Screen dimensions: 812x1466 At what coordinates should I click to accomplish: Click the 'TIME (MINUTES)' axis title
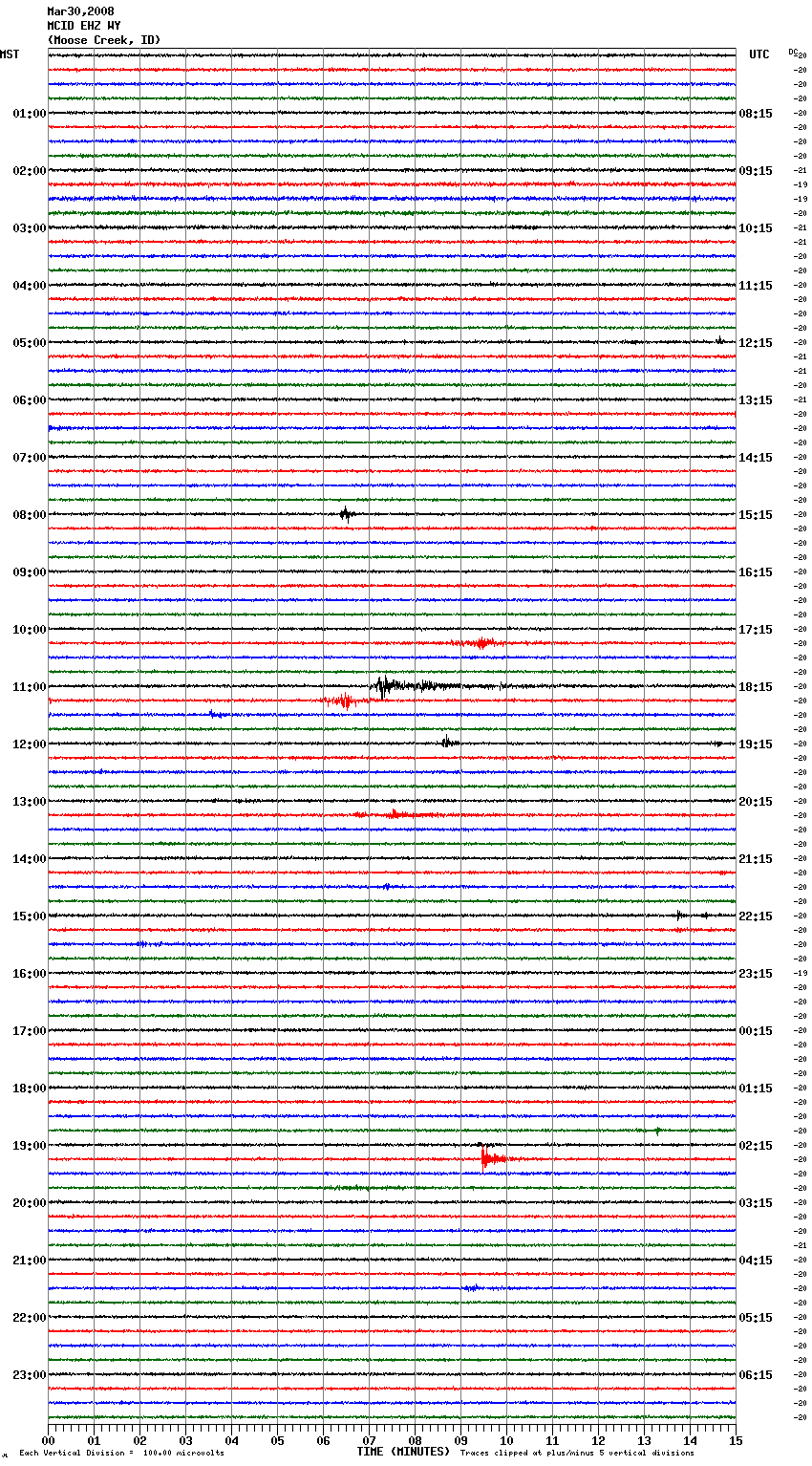[403, 1452]
